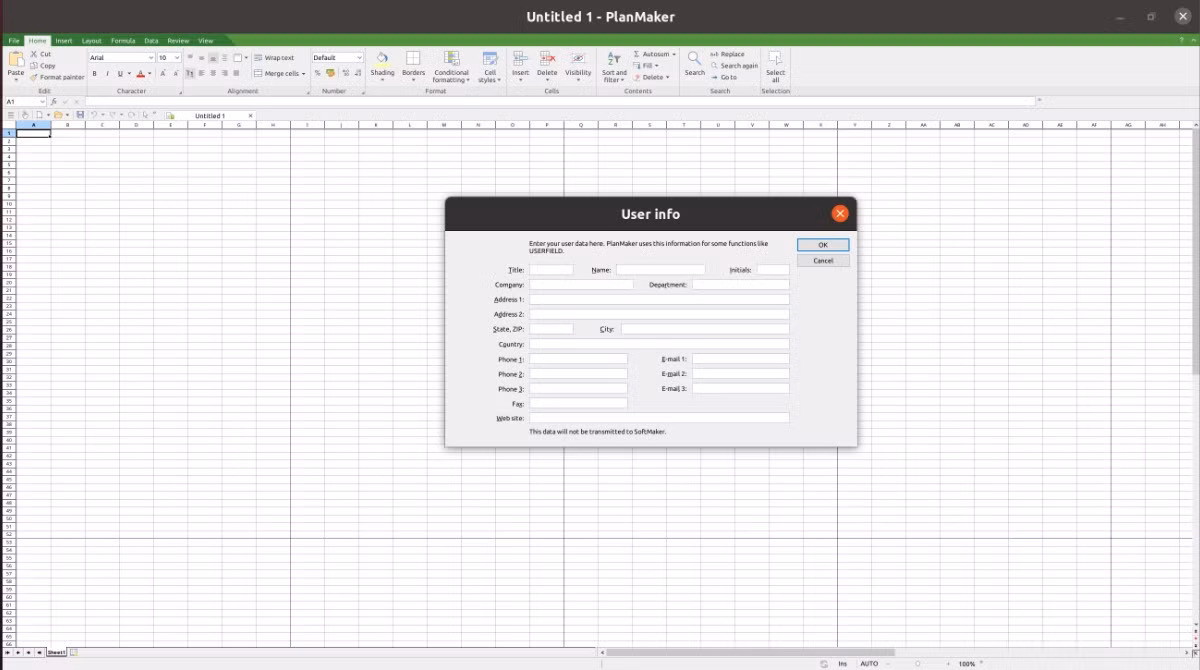Switch to the Layout ribbon tab
This screenshot has height=670, width=1200.
point(91,41)
